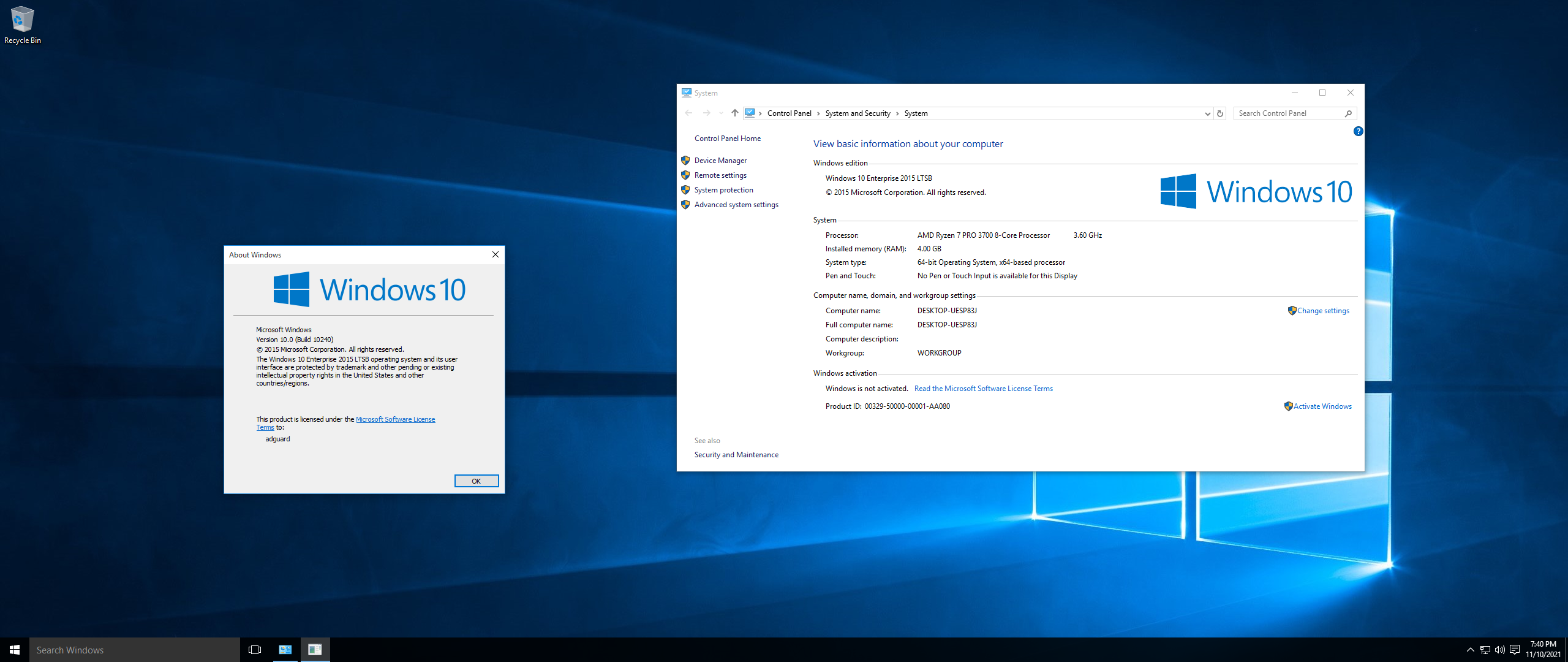This screenshot has height=662, width=1568.
Task: Open Microsoft Software License Terms link in About Windows
Action: click(395, 419)
